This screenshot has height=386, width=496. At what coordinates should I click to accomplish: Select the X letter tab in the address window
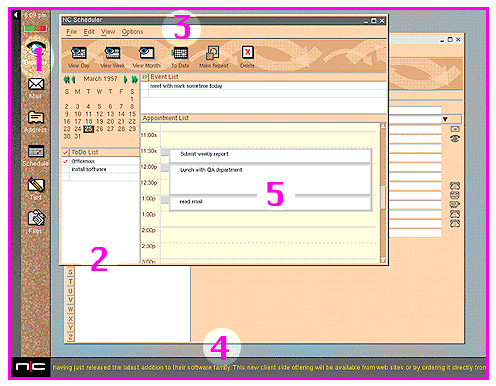pyautogui.click(x=71, y=319)
